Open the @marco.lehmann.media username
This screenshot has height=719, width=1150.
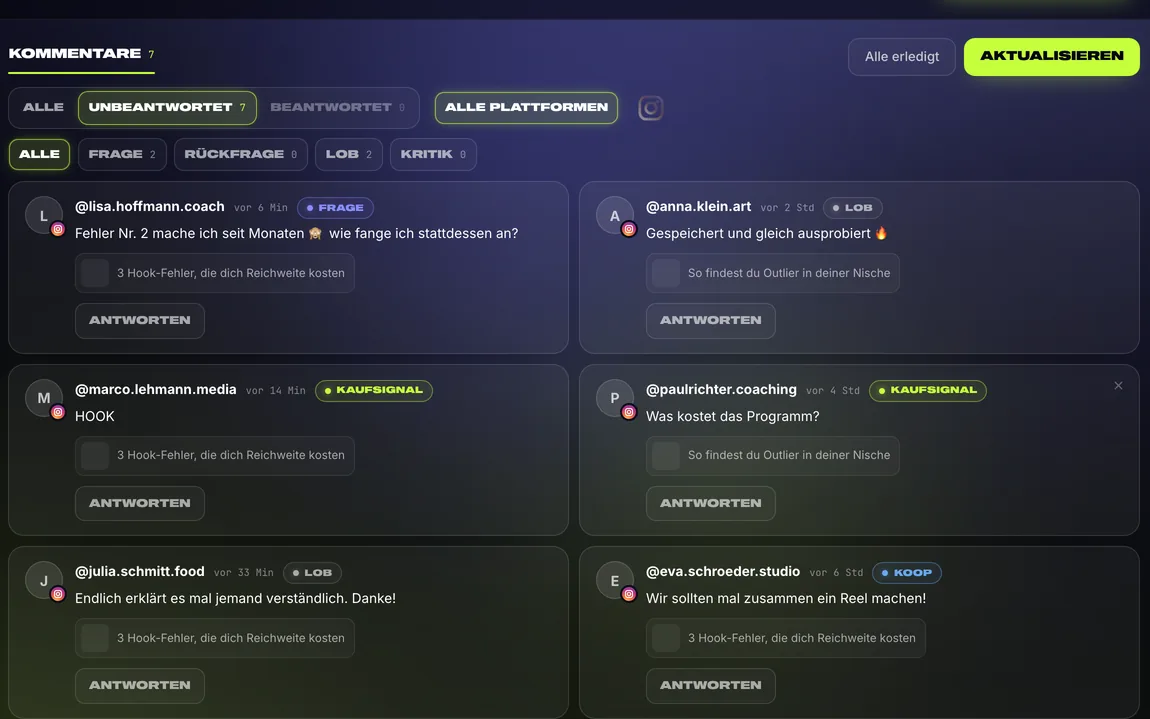(x=155, y=390)
